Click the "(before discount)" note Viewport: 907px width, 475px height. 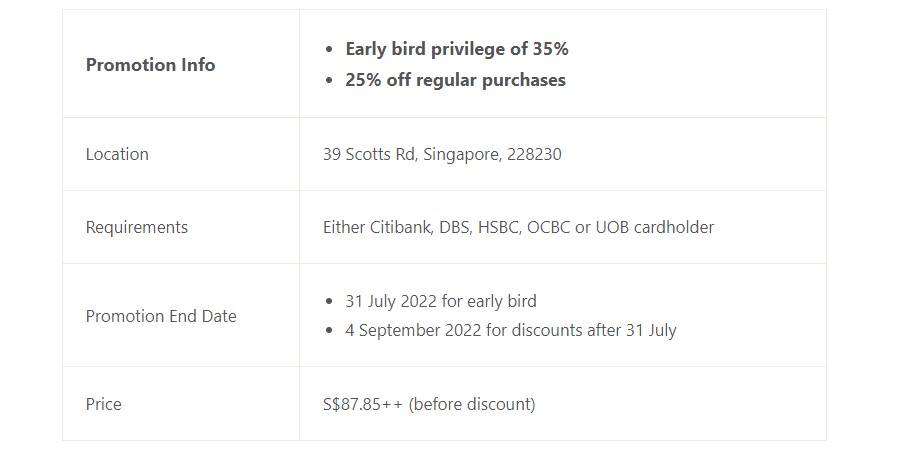point(472,404)
